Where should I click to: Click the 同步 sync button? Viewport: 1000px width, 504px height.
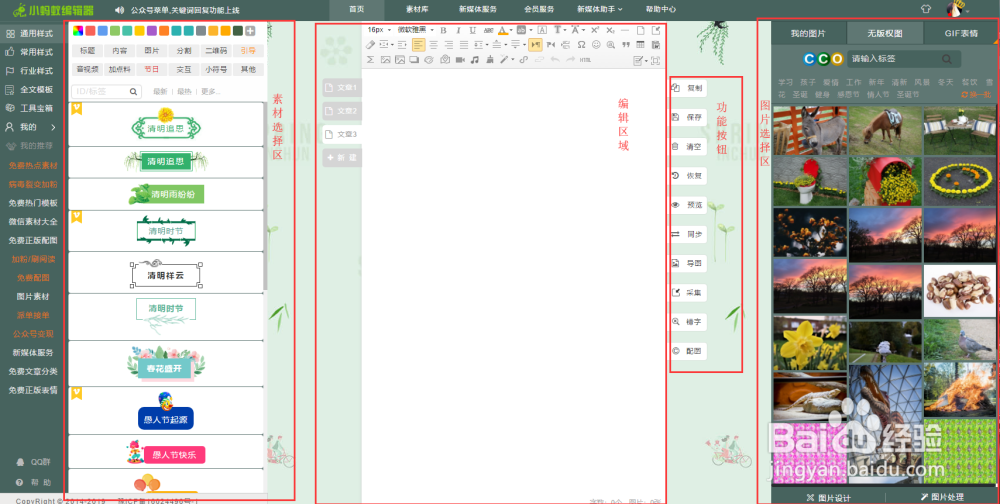click(689, 235)
